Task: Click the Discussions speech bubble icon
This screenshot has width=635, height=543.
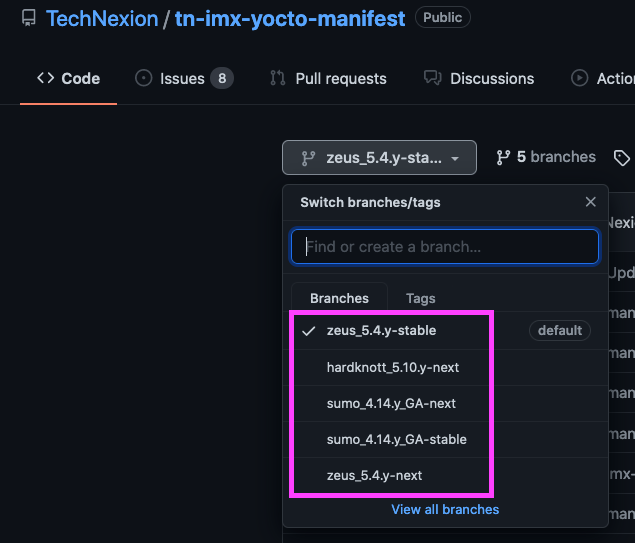Action: 433,78
